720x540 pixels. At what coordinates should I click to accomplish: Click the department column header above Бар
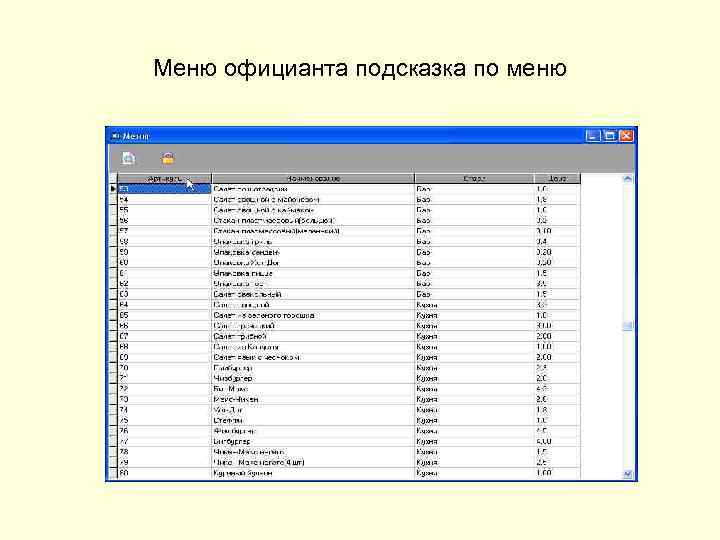click(x=474, y=178)
